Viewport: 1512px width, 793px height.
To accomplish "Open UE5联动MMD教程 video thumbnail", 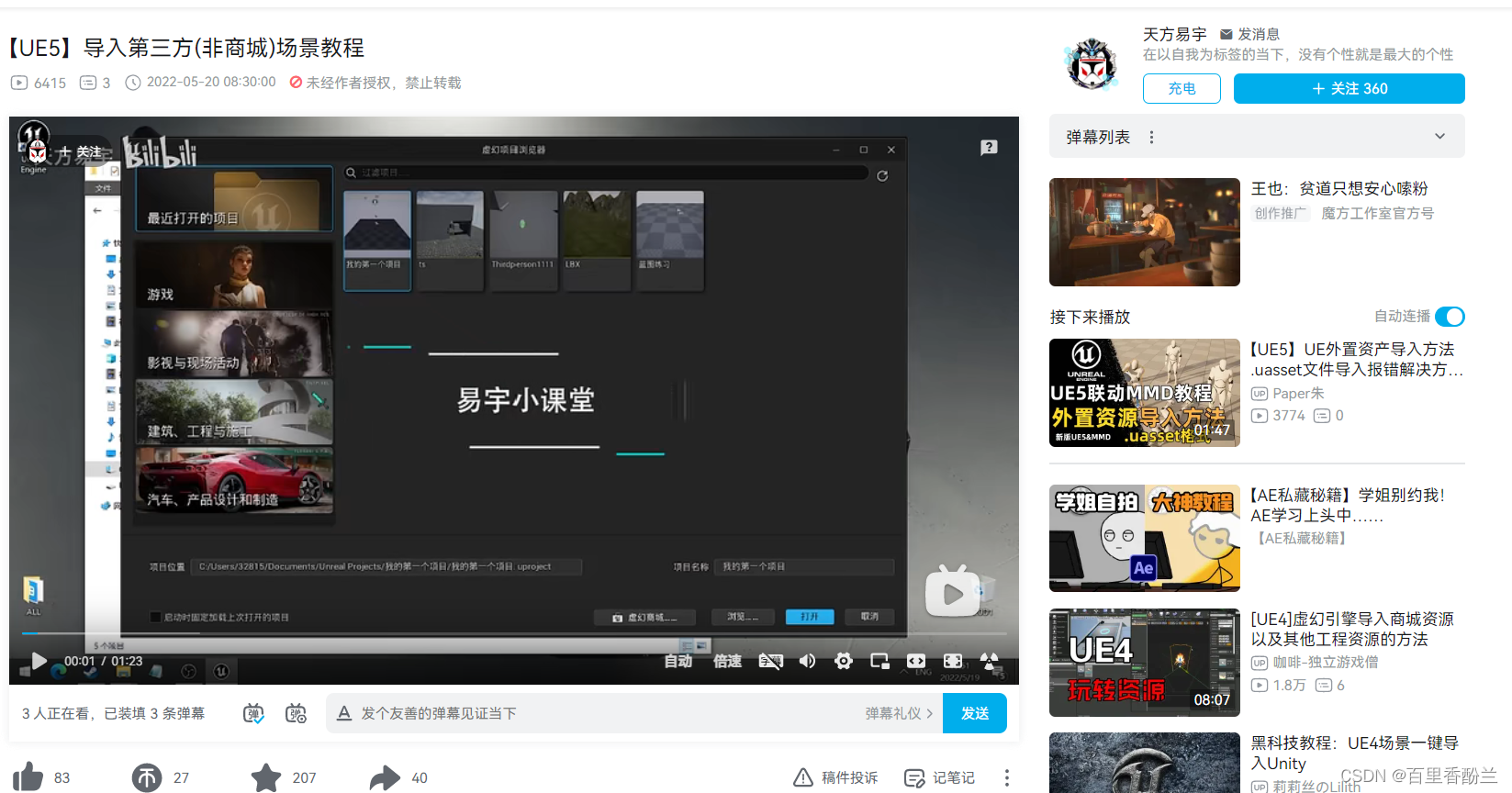I will point(1145,393).
